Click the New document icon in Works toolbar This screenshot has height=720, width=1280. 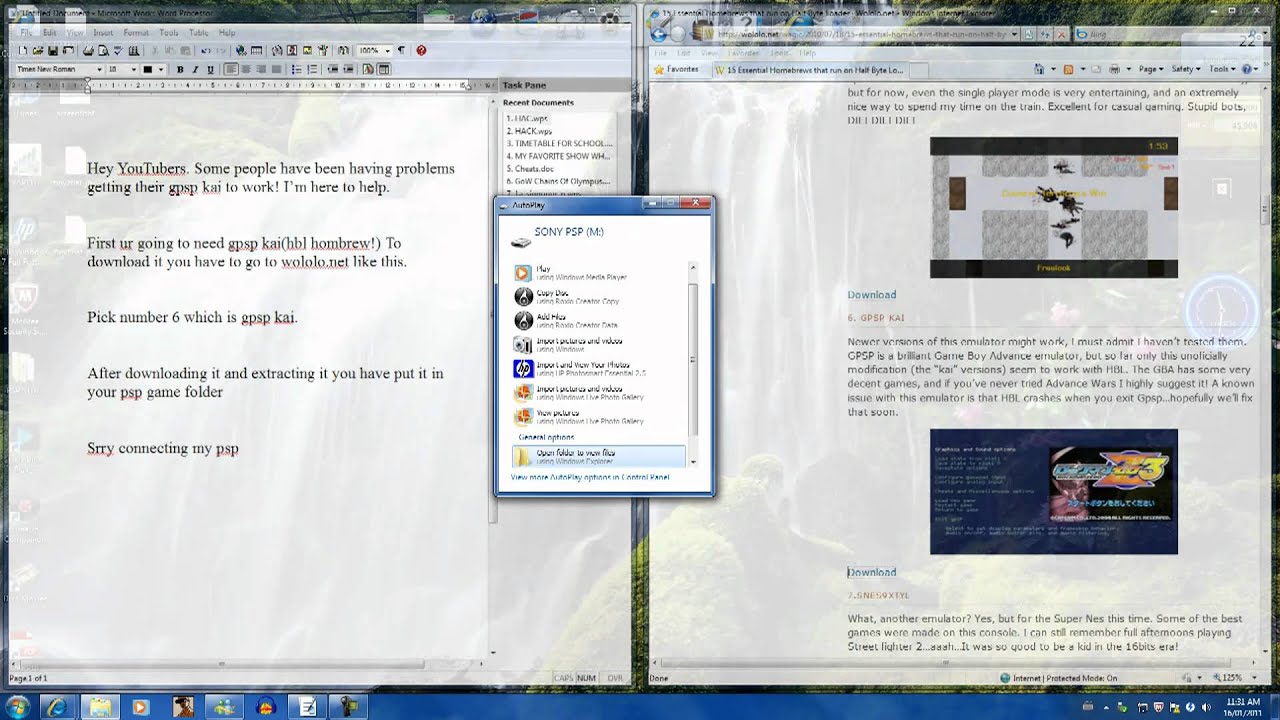pyautogui.click(x=22, y=51)
